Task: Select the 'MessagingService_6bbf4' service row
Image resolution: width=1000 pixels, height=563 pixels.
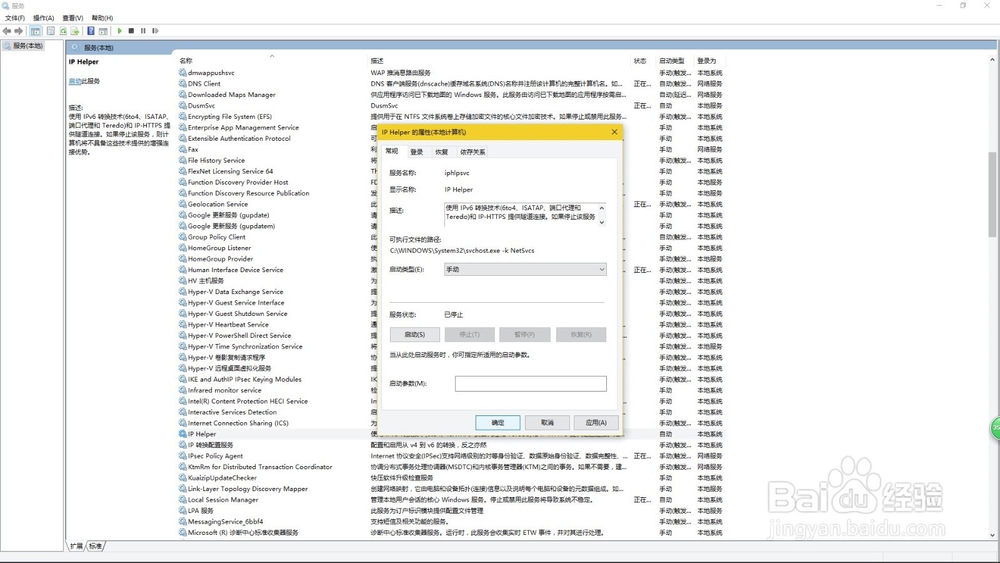Action: 452,522
